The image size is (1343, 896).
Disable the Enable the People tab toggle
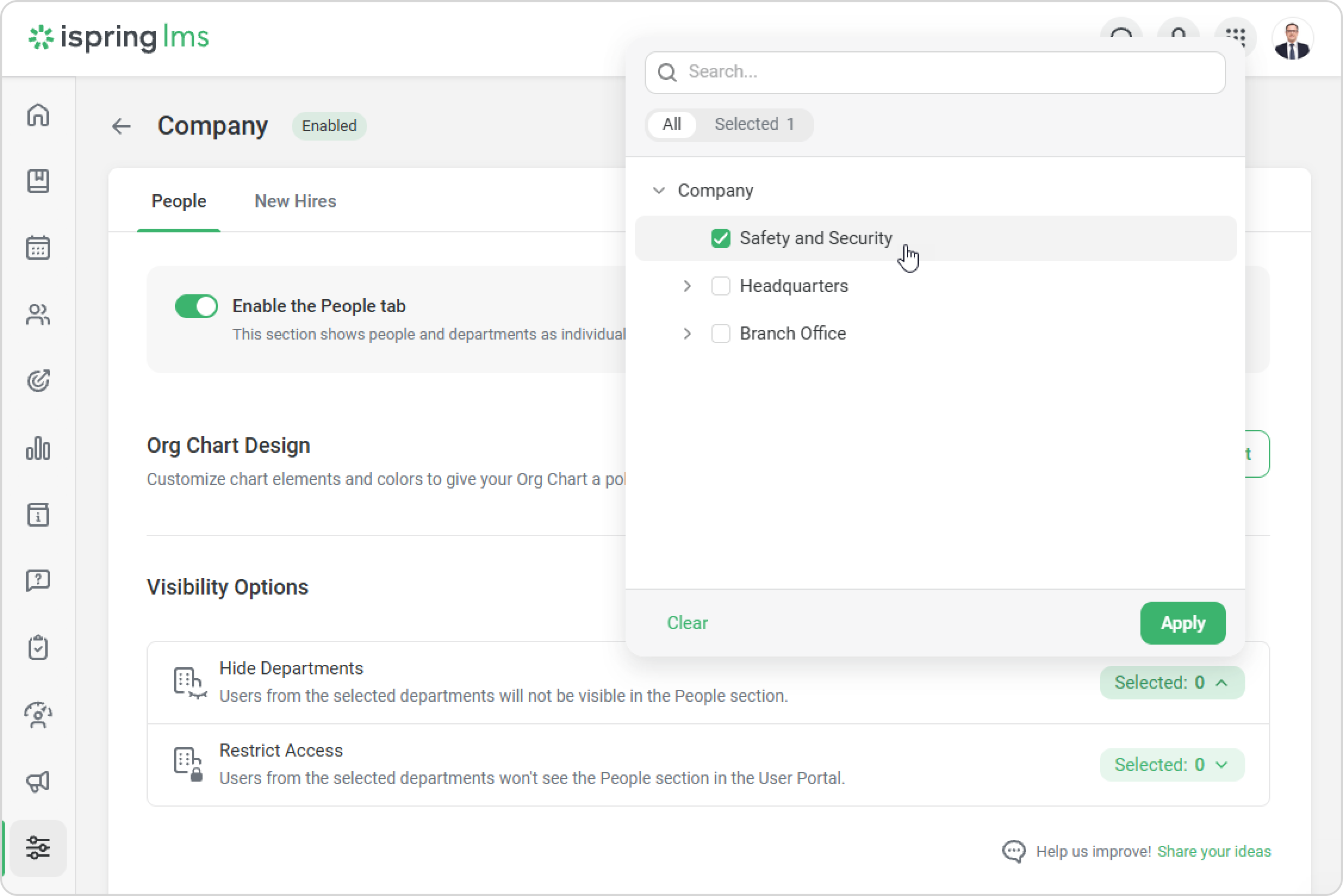click(x=197, y=306)
